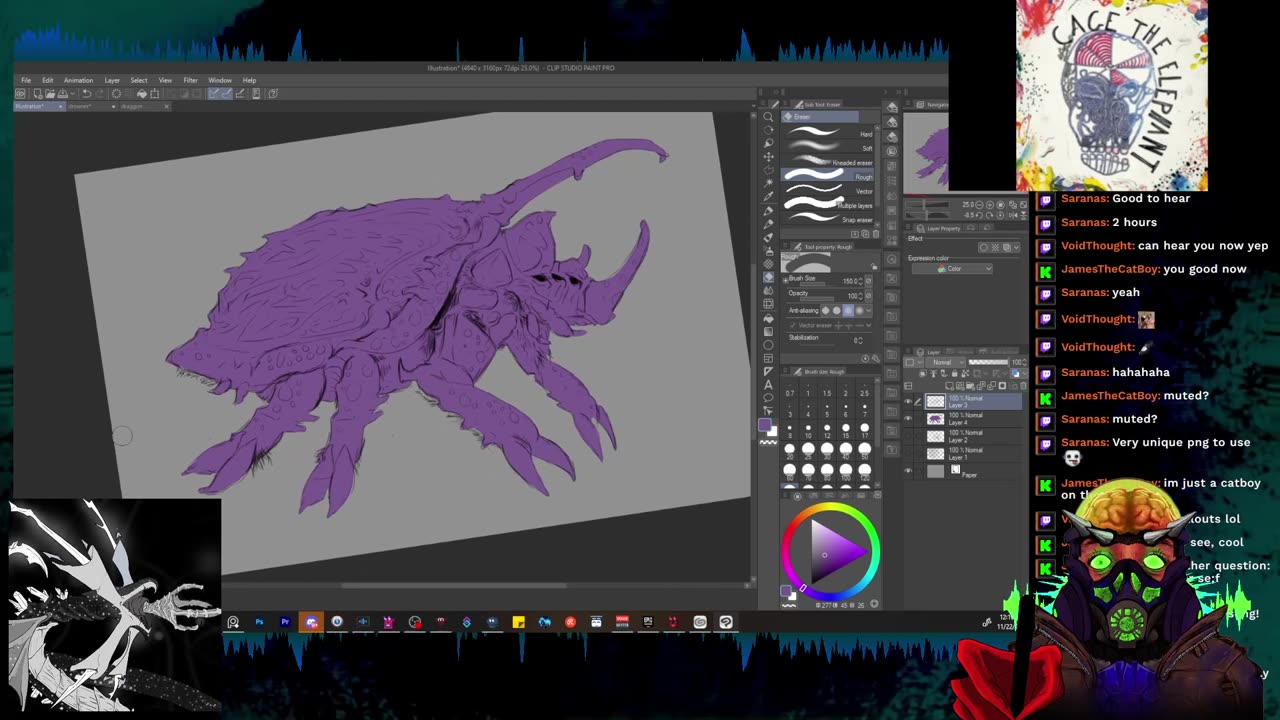Adjust Brush Size stepper arrows
This screenshot has width=1280, height=720.
coord(861,281)
